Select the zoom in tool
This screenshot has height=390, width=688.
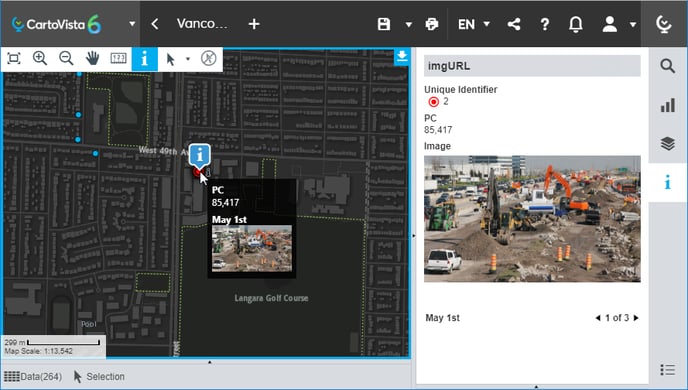coord(40,58)
